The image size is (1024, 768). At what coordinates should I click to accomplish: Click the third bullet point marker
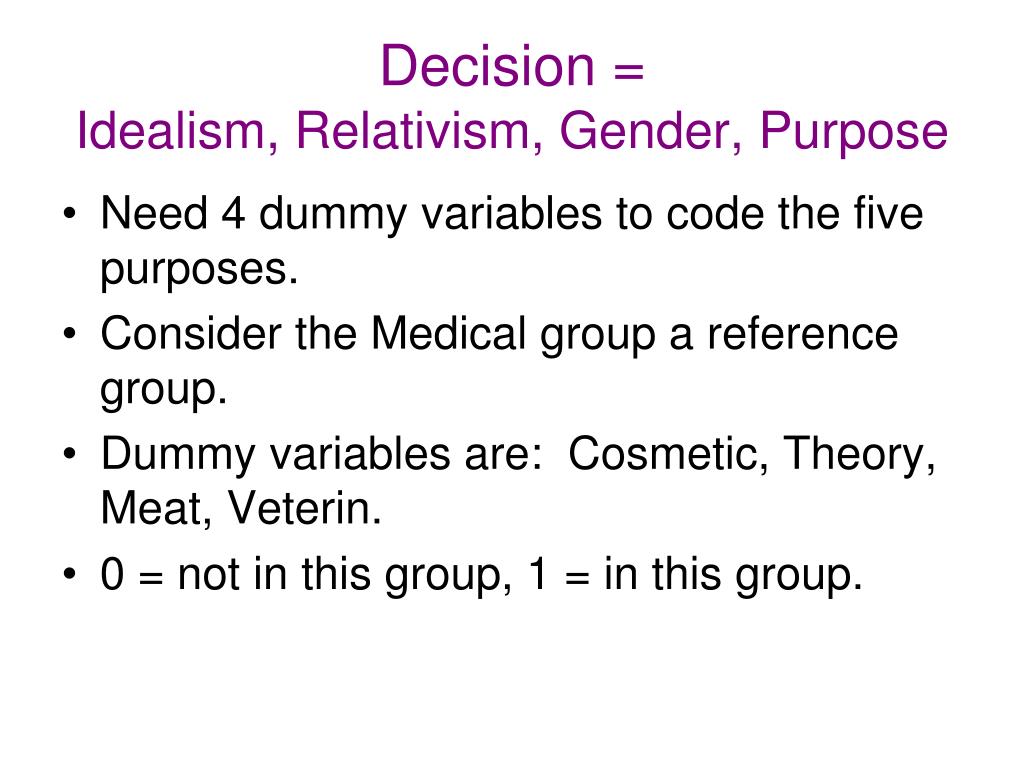tap(69, 454)
